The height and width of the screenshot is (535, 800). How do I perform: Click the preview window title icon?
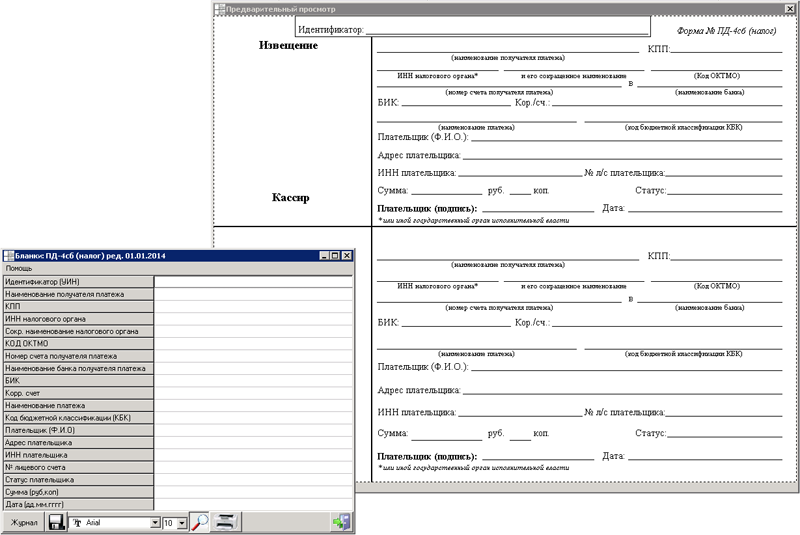click(x=220, y=9)
